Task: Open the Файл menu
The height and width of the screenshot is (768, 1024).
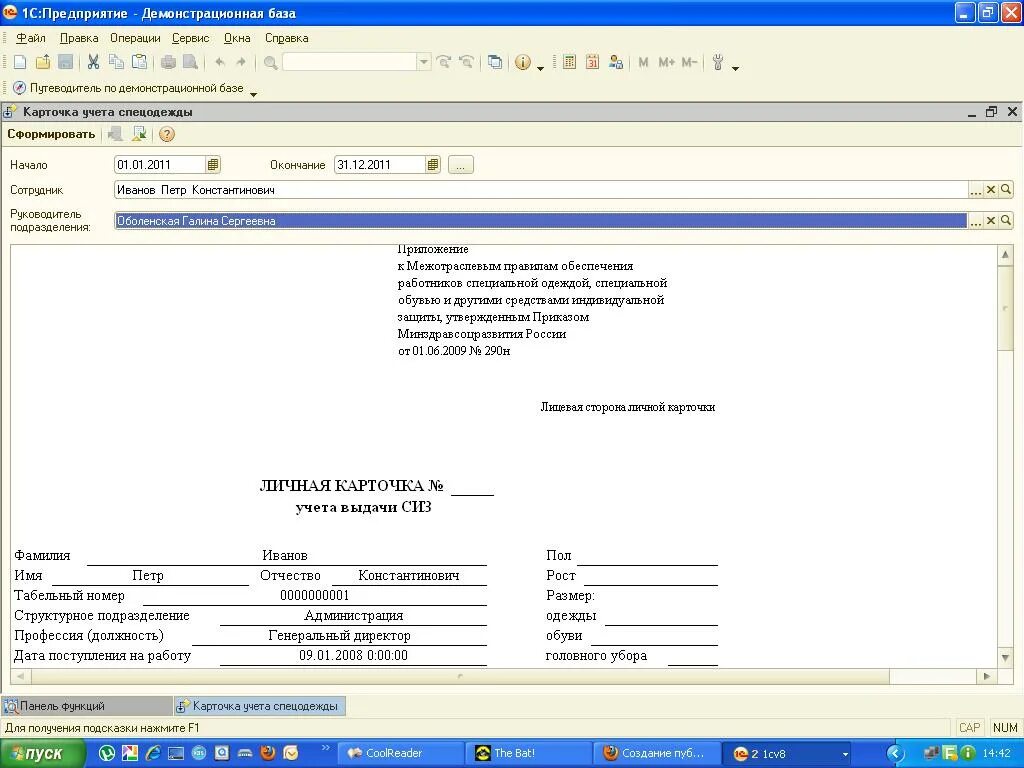Action: (x=31, y=38)
